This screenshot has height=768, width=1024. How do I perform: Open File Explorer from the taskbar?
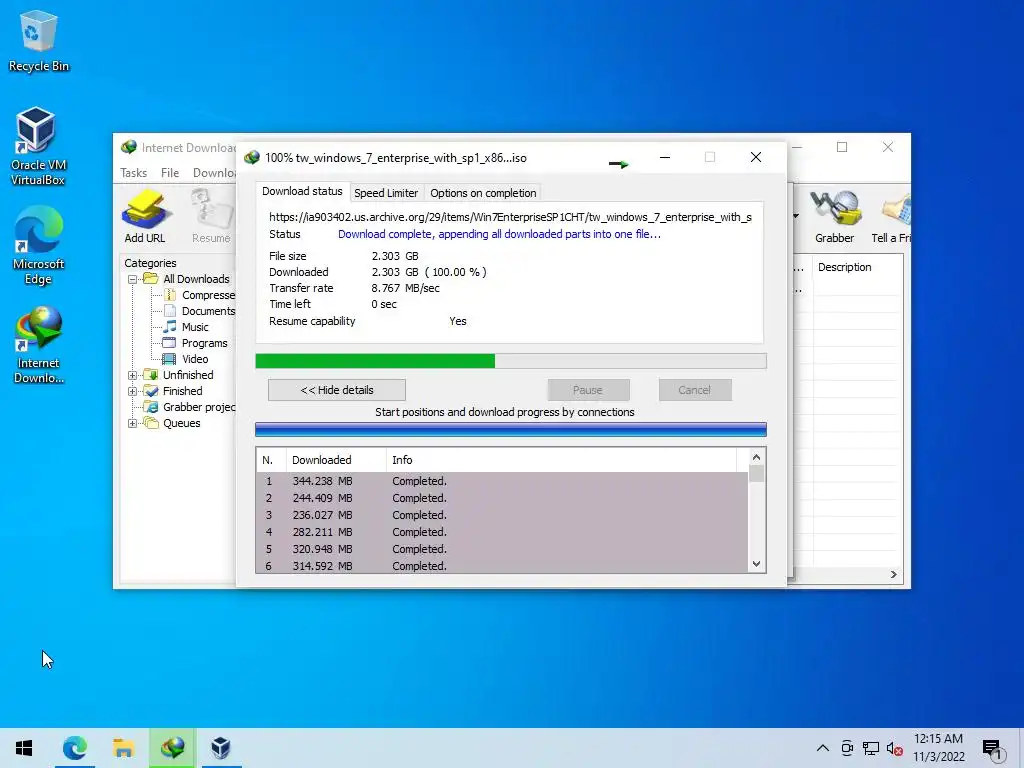(x=123, y=748)
